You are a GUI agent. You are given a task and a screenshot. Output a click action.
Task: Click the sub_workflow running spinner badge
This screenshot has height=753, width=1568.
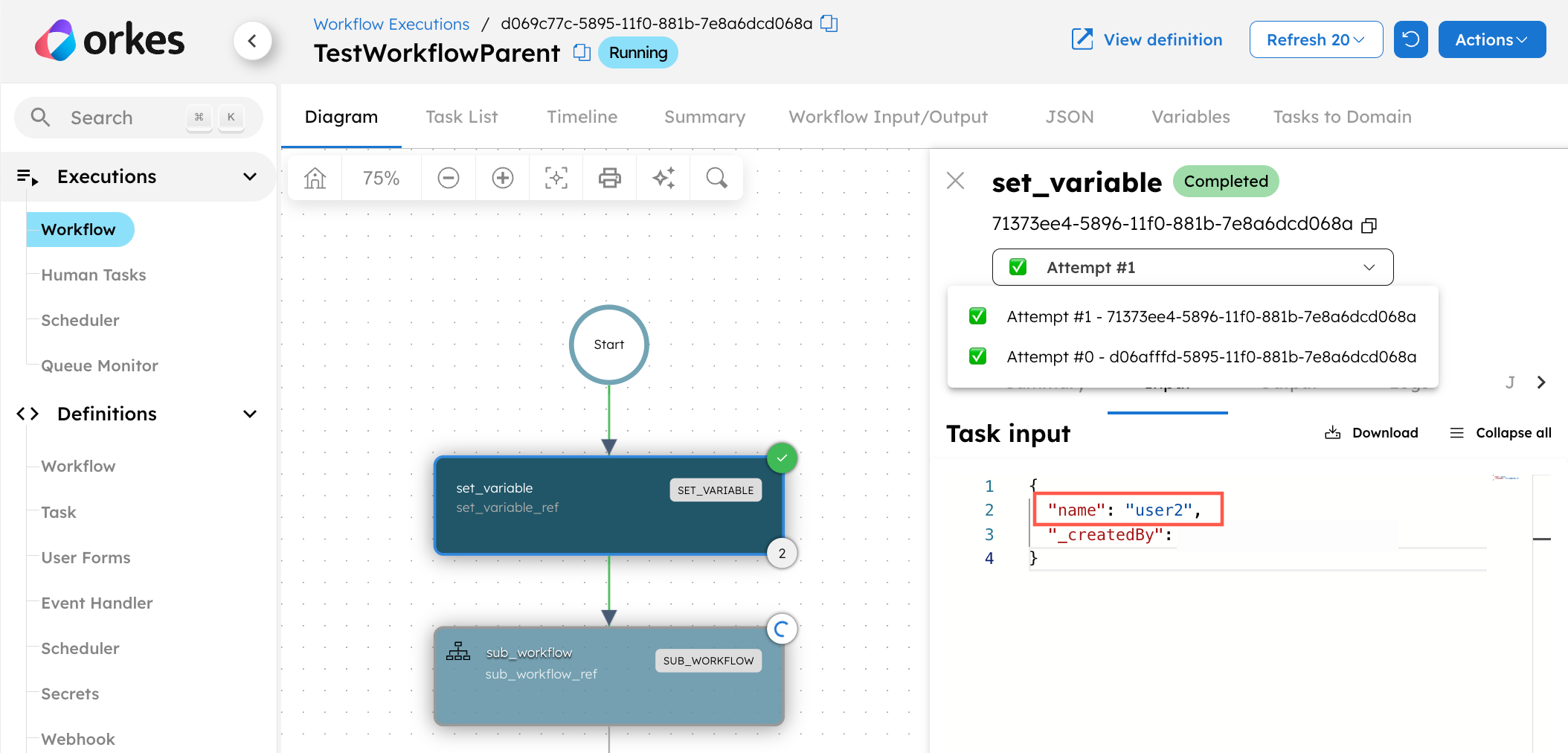pos(782,629)
